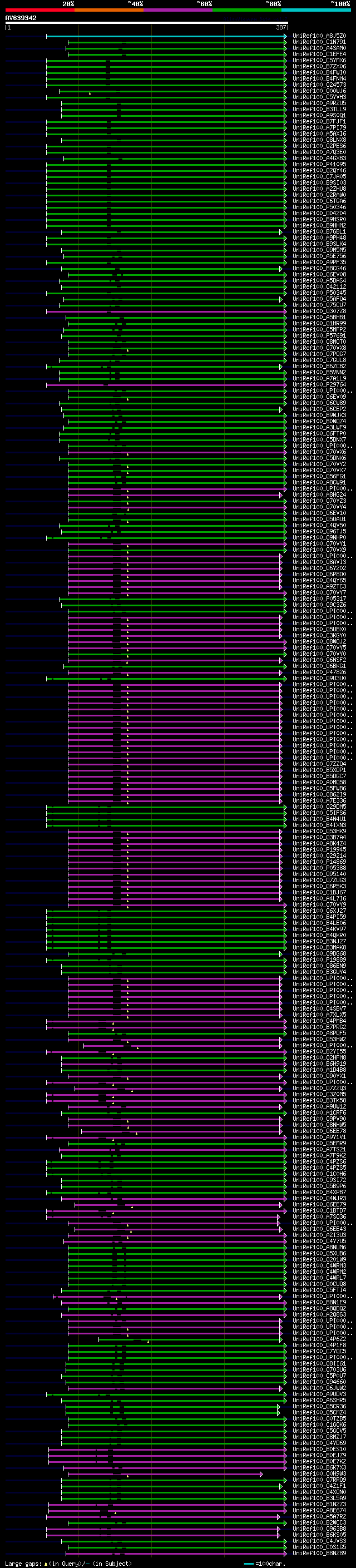Viewport: 356px width, 1568px height.
Task: Select hit UniRef100_C5YMX6
Action: [319, 60]
